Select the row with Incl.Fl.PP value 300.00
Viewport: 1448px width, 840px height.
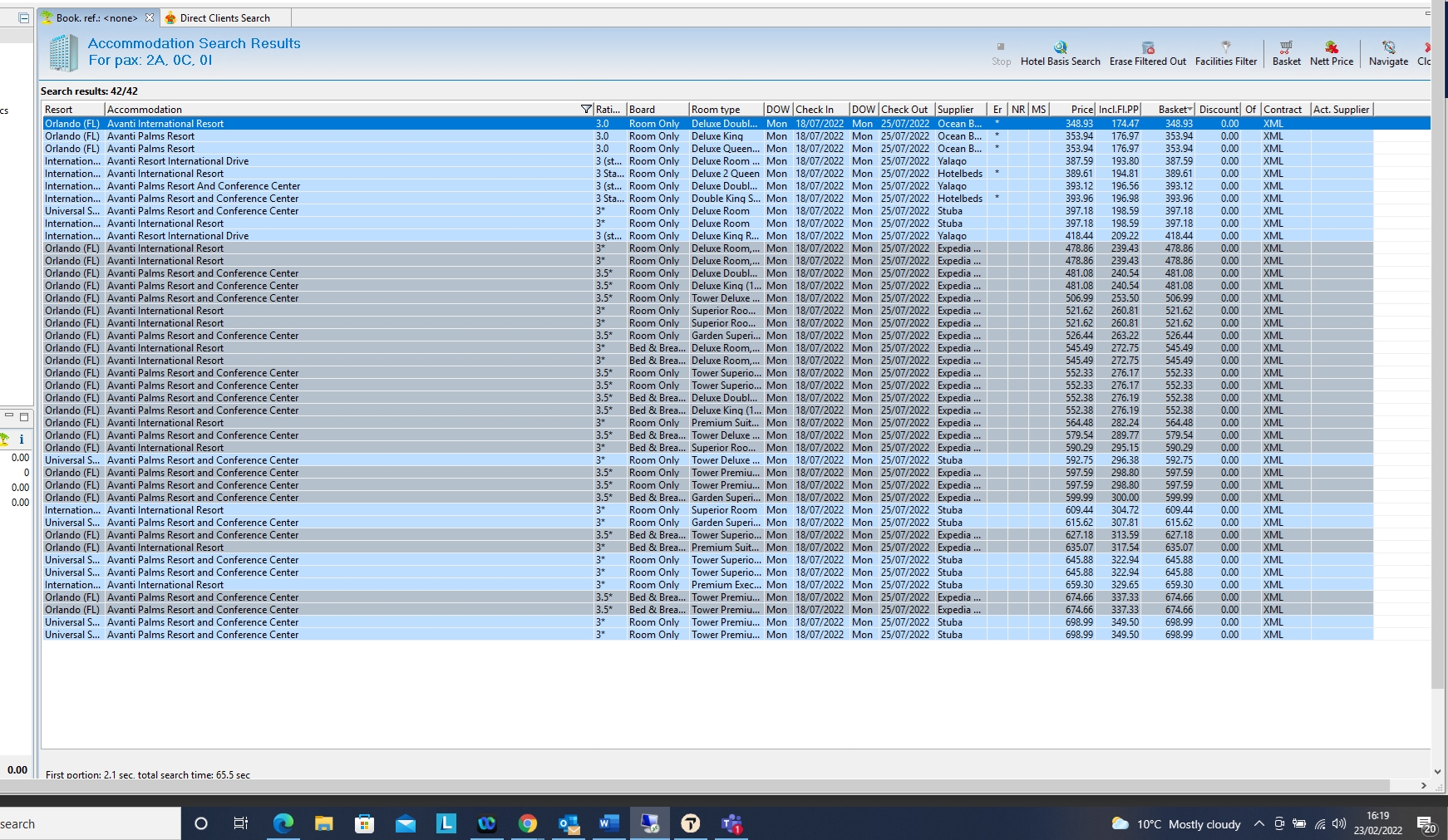click(708, 498)
